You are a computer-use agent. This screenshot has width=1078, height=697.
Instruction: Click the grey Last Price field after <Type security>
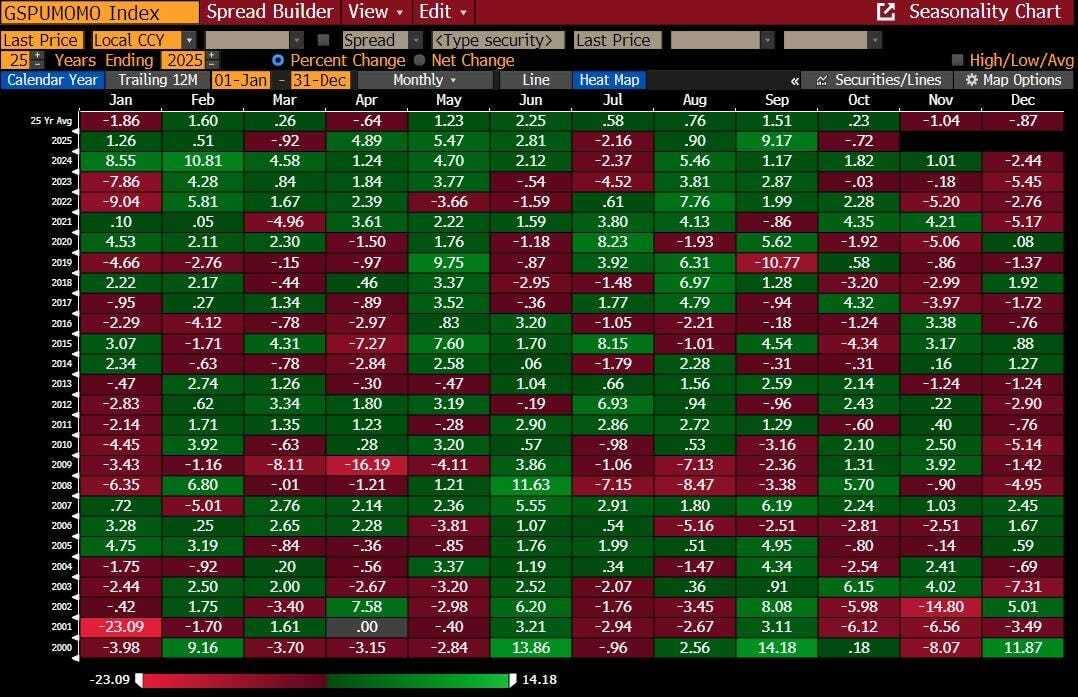[617, 41]
